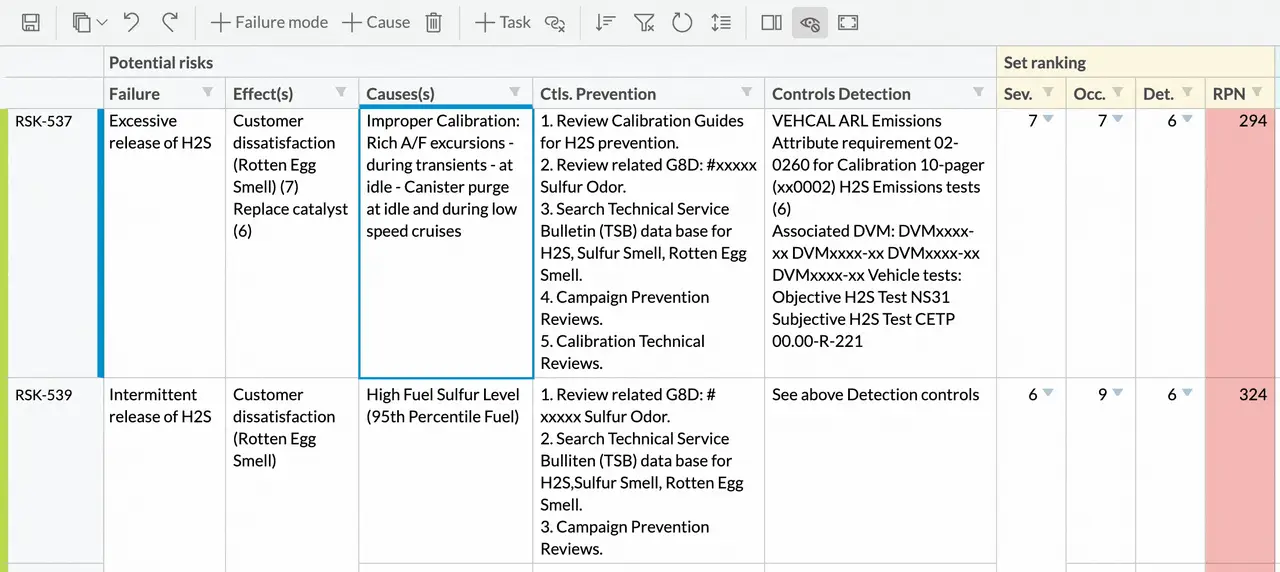The image size is (1280, 572).
Task: Undo the last change
Action: coord(131,22)
